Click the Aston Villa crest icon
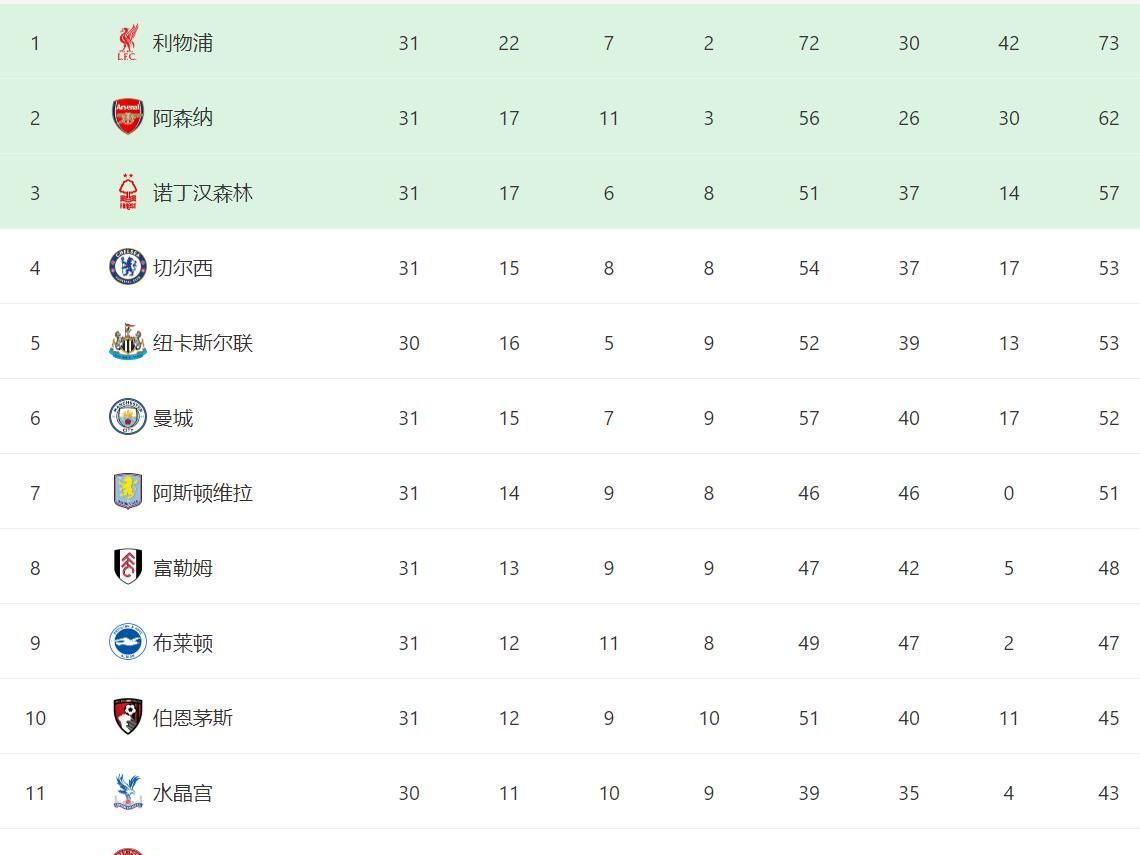The height and width of the screenshot is (855, 1140). (127, 491)
